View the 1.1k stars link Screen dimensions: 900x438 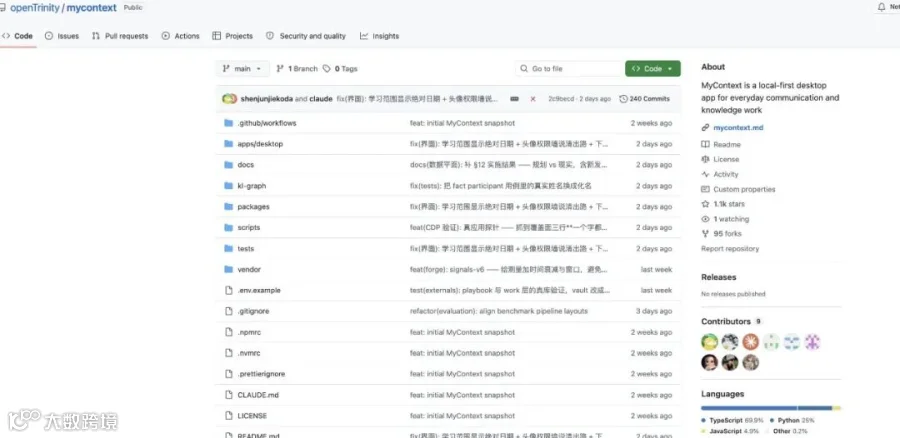coord(729,204)
